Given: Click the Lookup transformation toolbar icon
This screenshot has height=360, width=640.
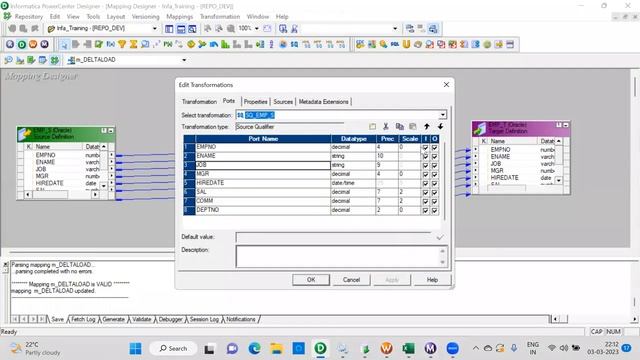Looking at the screenshot, I should (145, 44).
